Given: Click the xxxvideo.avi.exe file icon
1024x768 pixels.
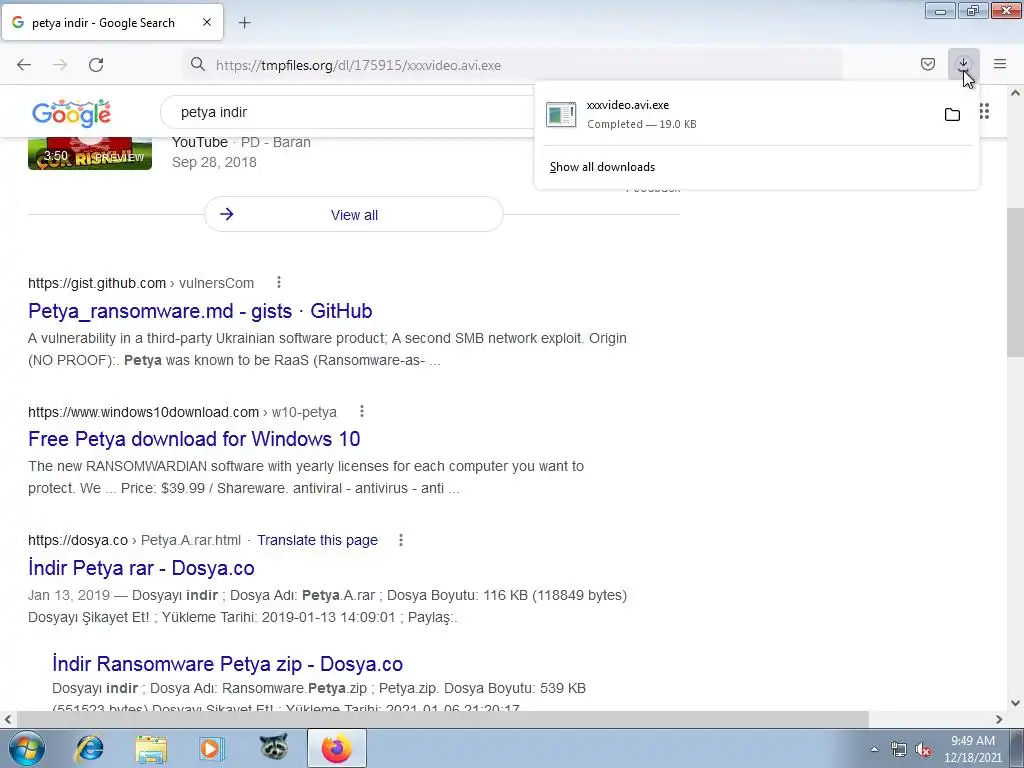Looking at the screenshot, I should click(x=561, y=115).
